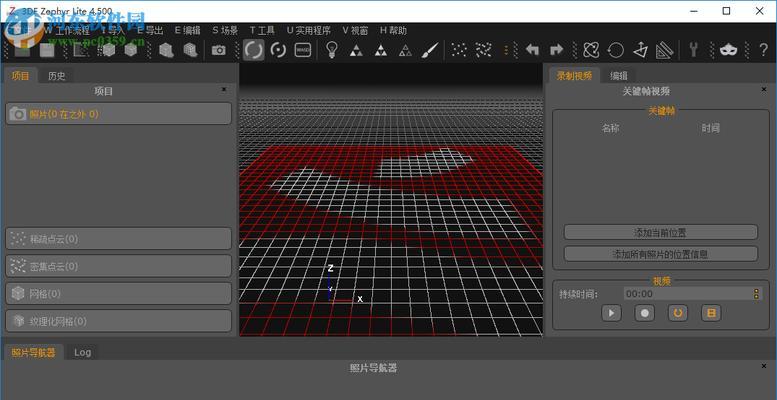Click the orange save video button
Image resolution: width=777 pixels, height=400 pixels.
coord(711,313)
